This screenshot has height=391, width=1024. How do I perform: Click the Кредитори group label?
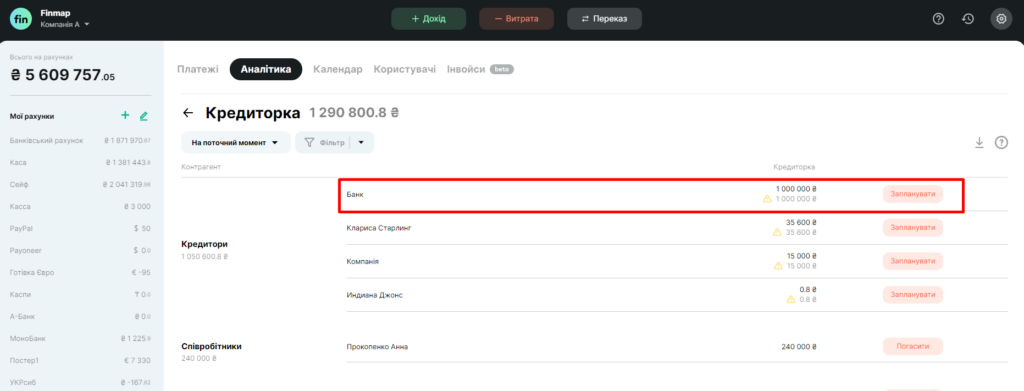click(x=204, y=244)
